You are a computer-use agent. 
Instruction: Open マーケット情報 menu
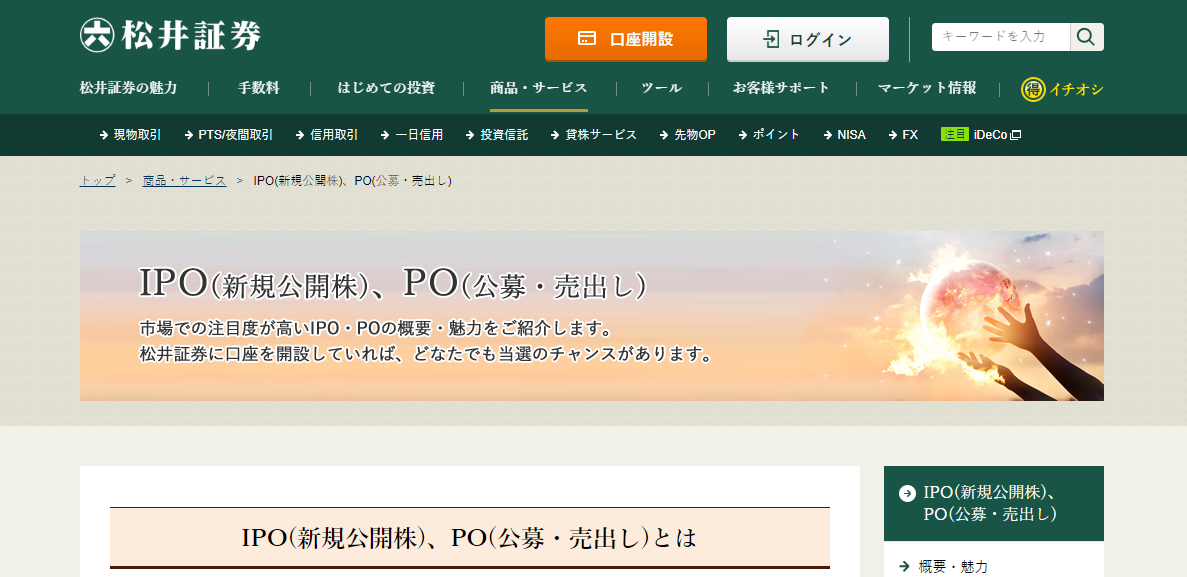click(x=927, y=88)
